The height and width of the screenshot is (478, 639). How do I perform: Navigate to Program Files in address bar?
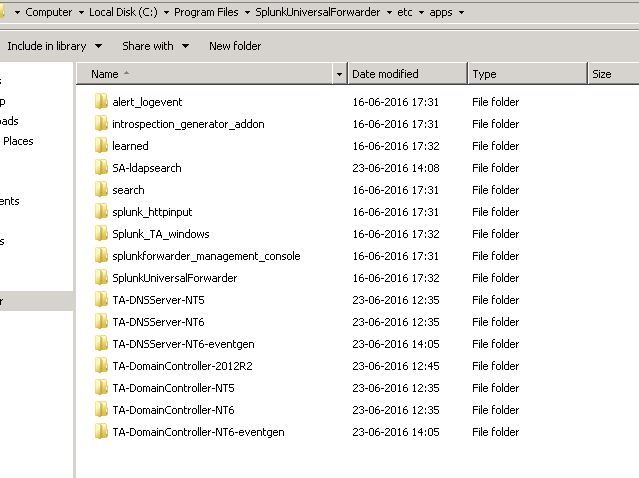[x=207, y=12]
